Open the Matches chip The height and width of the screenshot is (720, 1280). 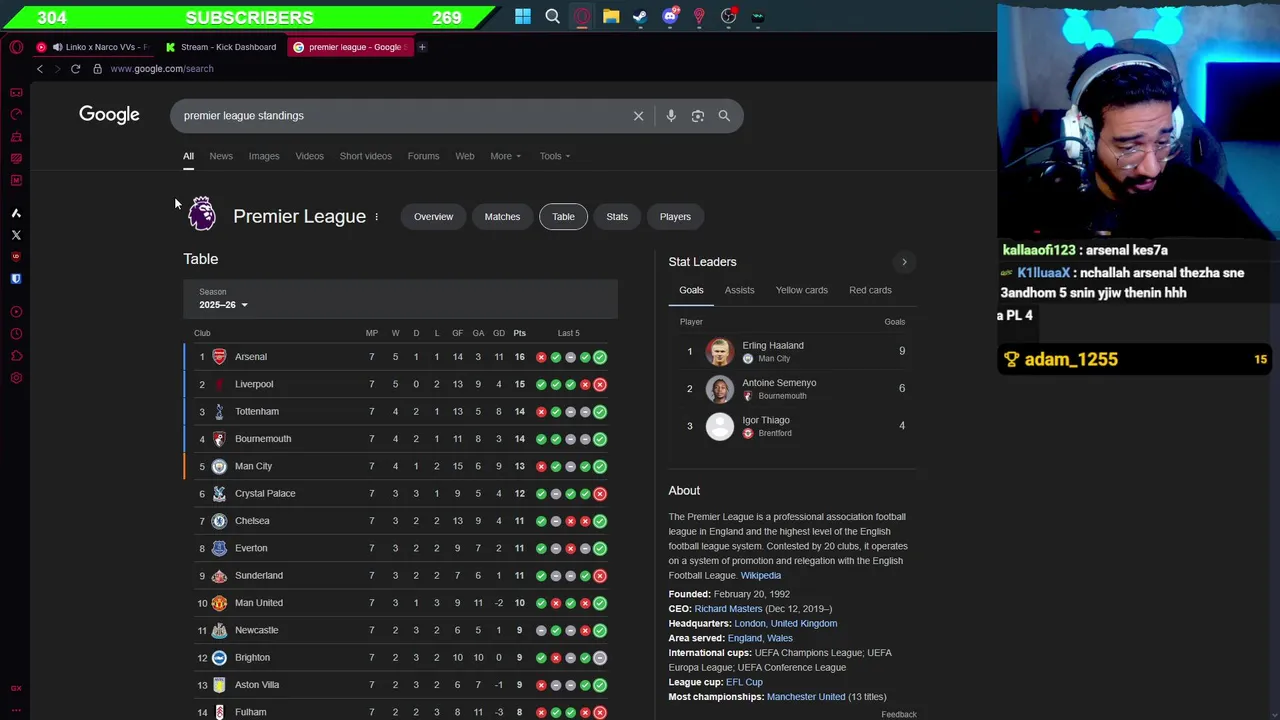(x=502, y=217)
